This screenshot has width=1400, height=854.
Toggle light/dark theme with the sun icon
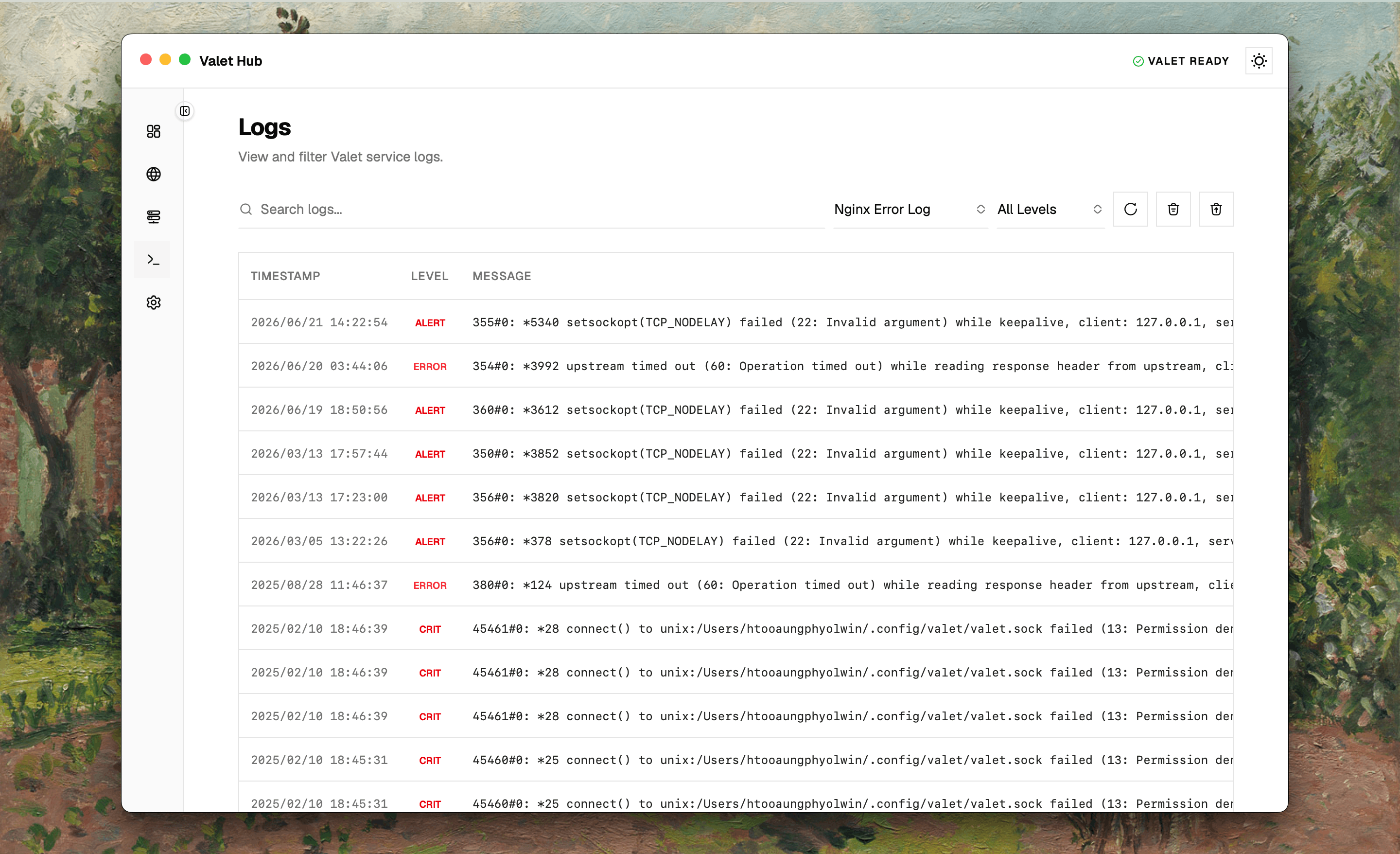[1259, 61]
